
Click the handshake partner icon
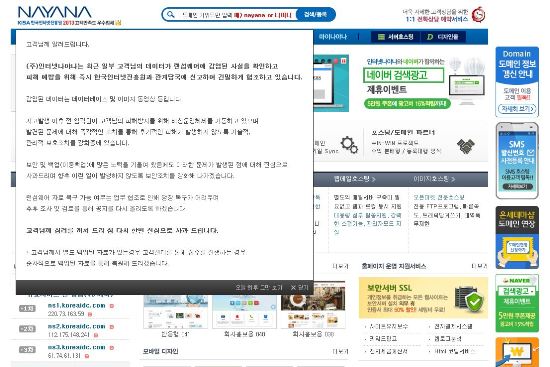click(465, 146)
